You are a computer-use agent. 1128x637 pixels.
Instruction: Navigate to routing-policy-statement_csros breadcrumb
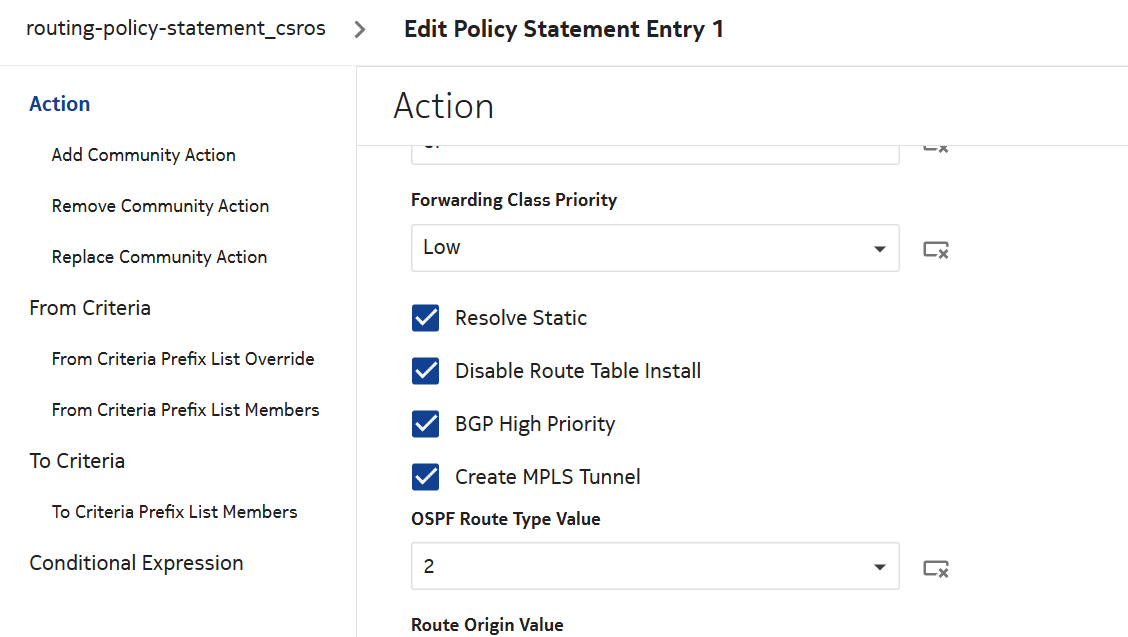pyautogui.click(x=176, y=29)
